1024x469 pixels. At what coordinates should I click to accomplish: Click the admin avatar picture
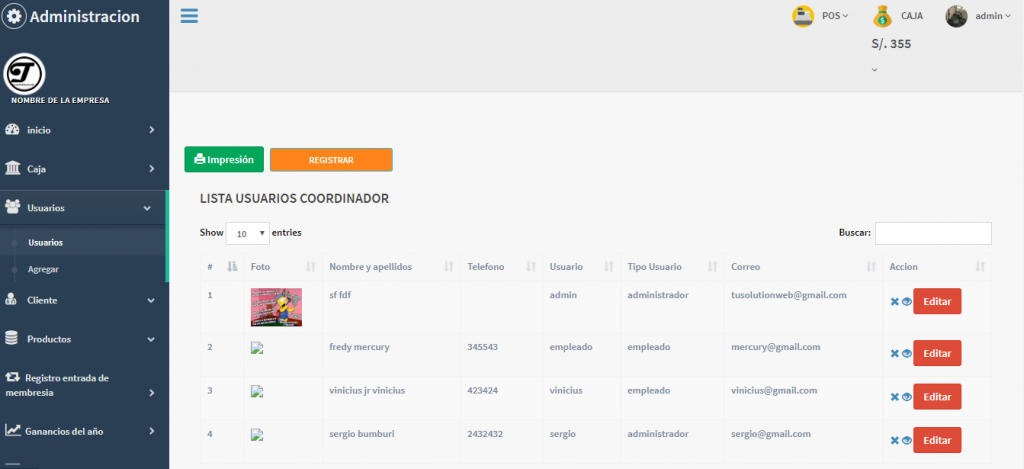pos(956,16)
